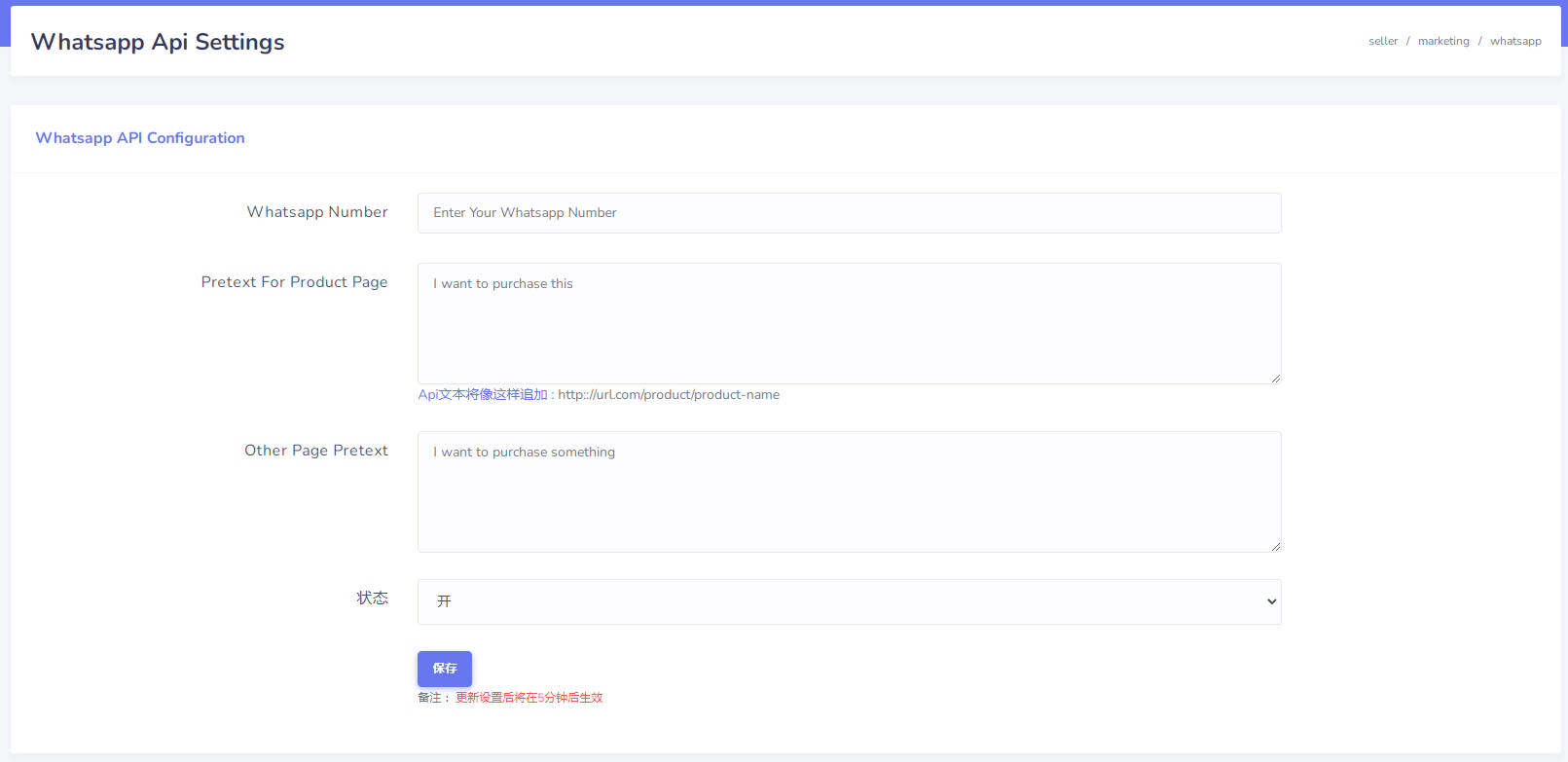Open the marketing breadcrumb link
Screen dimensions: 1568x762
tap(1442, 41)
